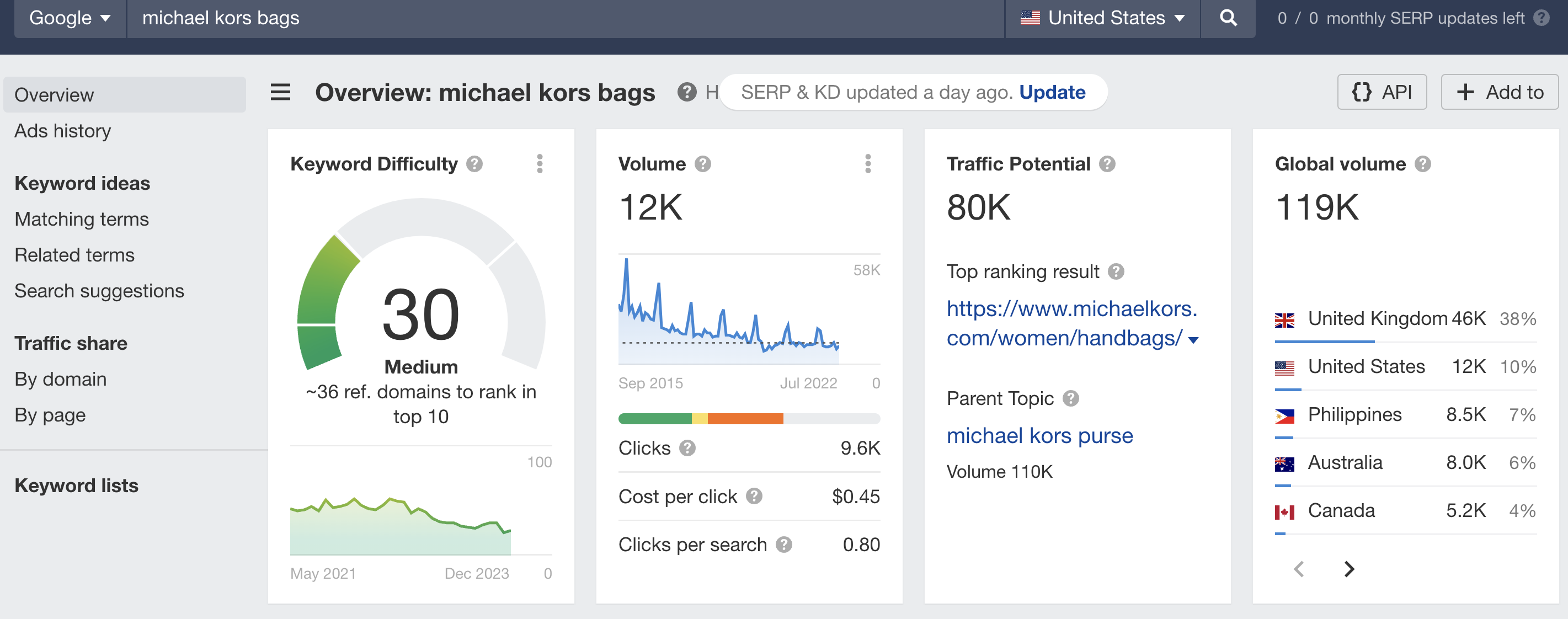Click help icon beside Keyword Difficulty
This screenshot has width=1568, height=619.
[474, 164]
